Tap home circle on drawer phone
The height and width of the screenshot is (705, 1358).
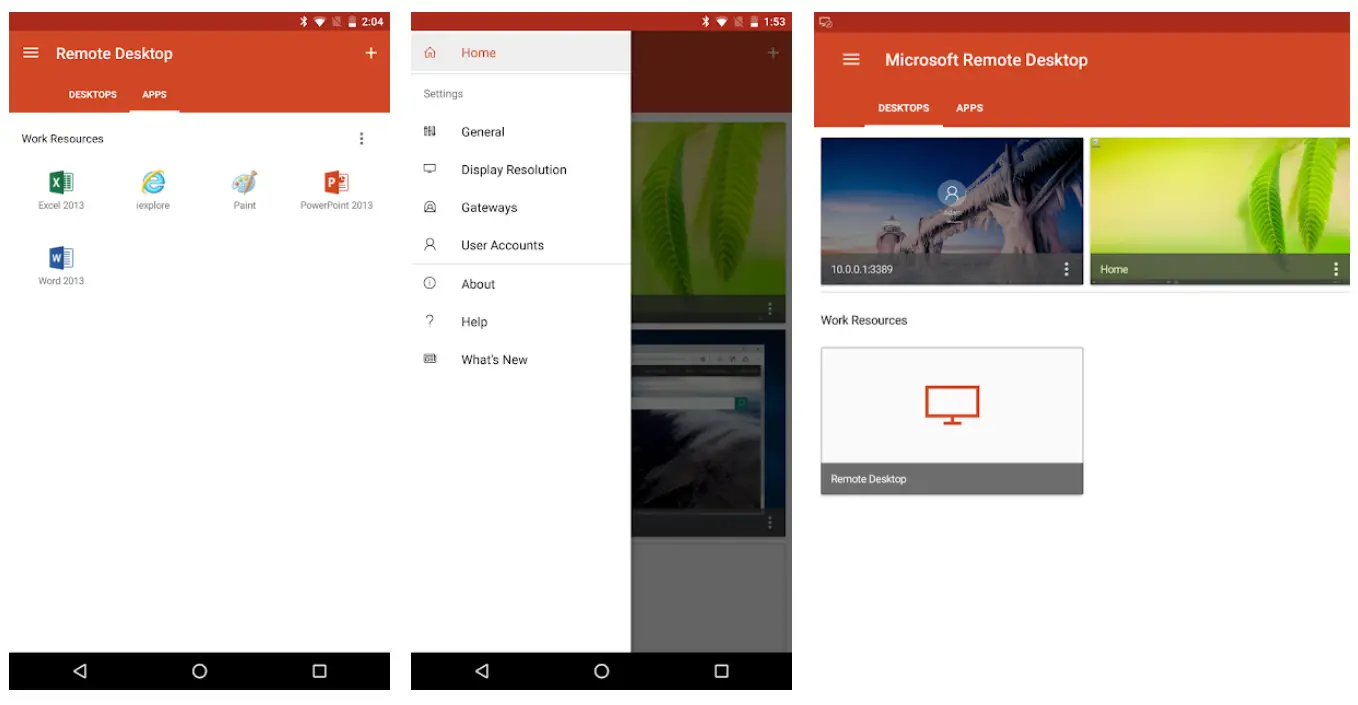pyautogui.click(x=602, y=671)
